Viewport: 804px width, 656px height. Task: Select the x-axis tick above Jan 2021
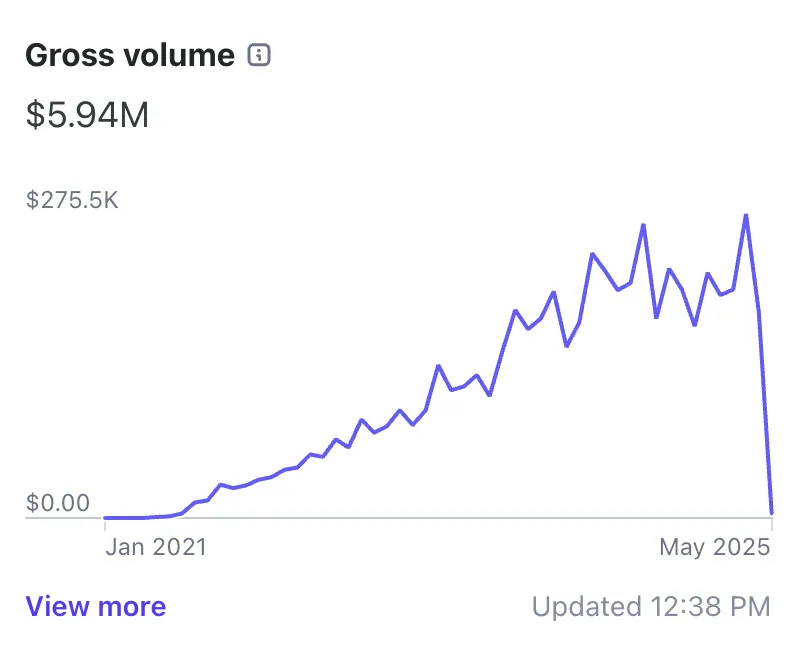point(105,524)
